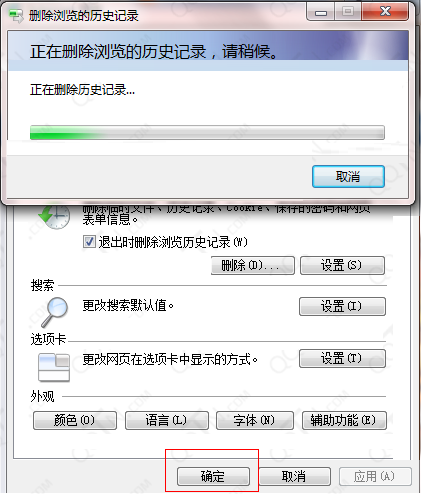Image resolution: width=421 pixels, height=494 pixels.
Task: Open the 删除(D)... browsing history button
Action: click(253, 265)
